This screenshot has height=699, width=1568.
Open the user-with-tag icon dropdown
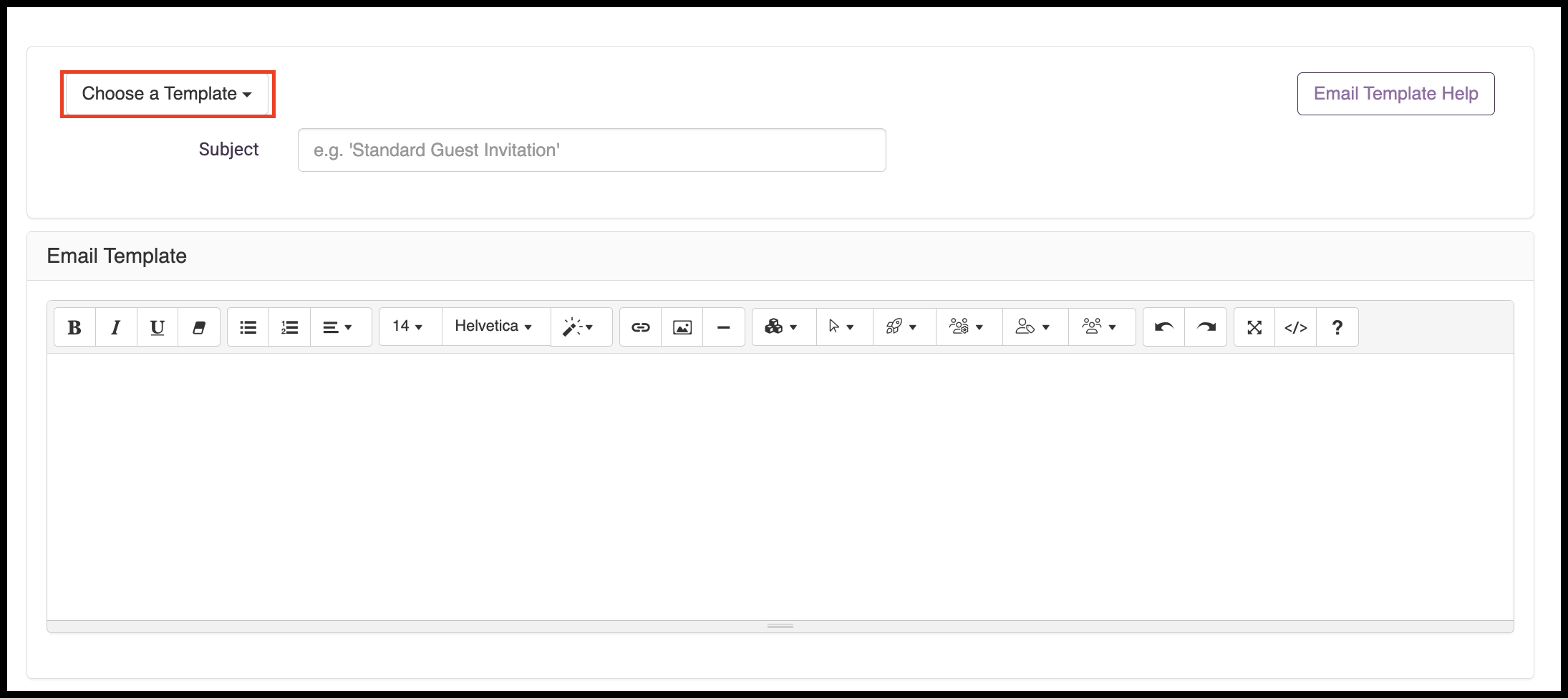pyautogui.click(x=1036, y=327)
